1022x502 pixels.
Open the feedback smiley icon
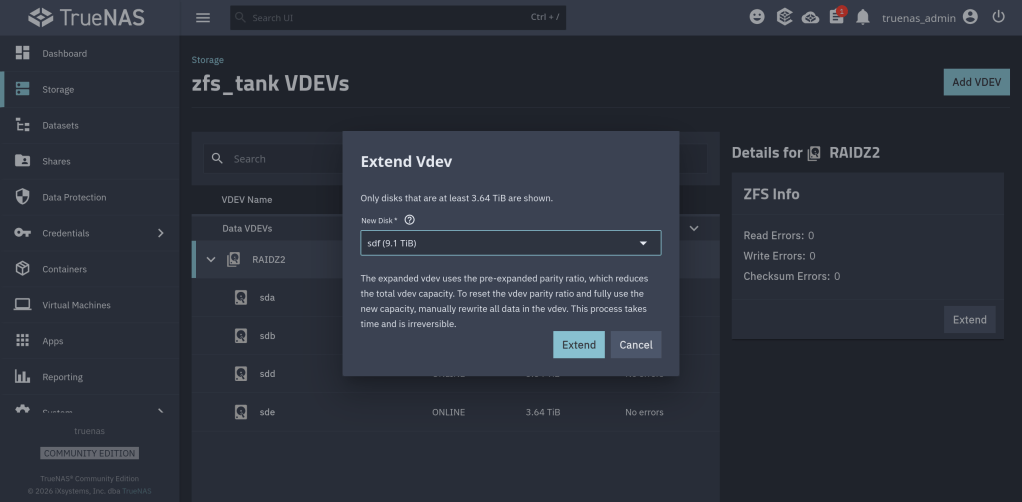tap(758, 18)
